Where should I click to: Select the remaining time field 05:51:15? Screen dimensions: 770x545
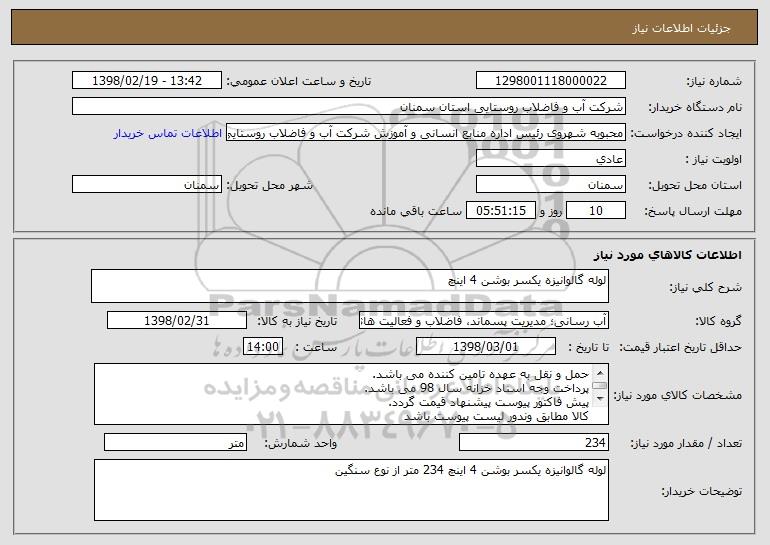coord(500,211)
